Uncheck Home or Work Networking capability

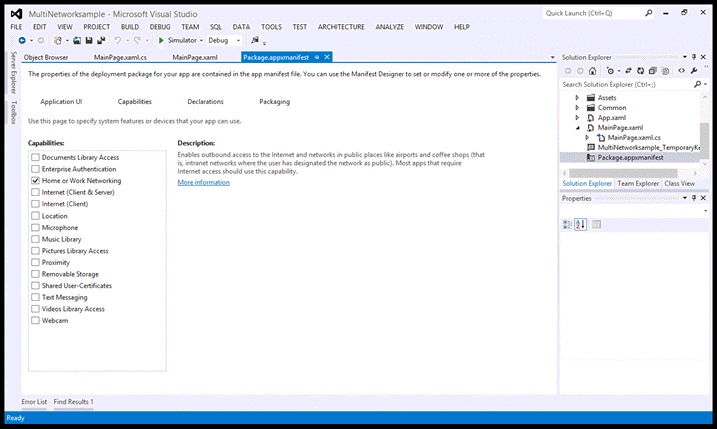coord(35,181)
